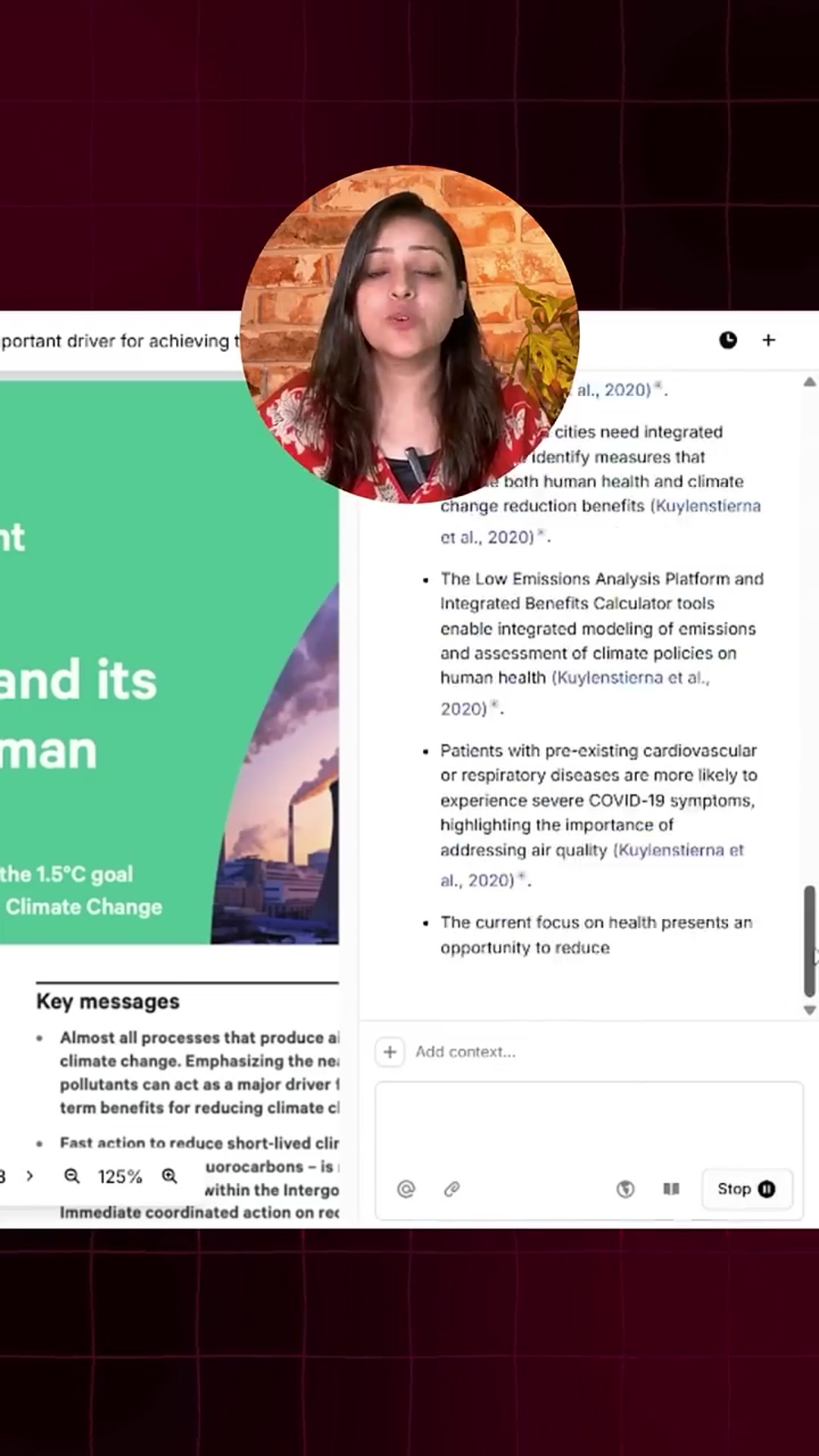Open Kuylenstierna citation after reduction benefits
This screenshot has width=819, height=1456.
click(x=705, y=506)
